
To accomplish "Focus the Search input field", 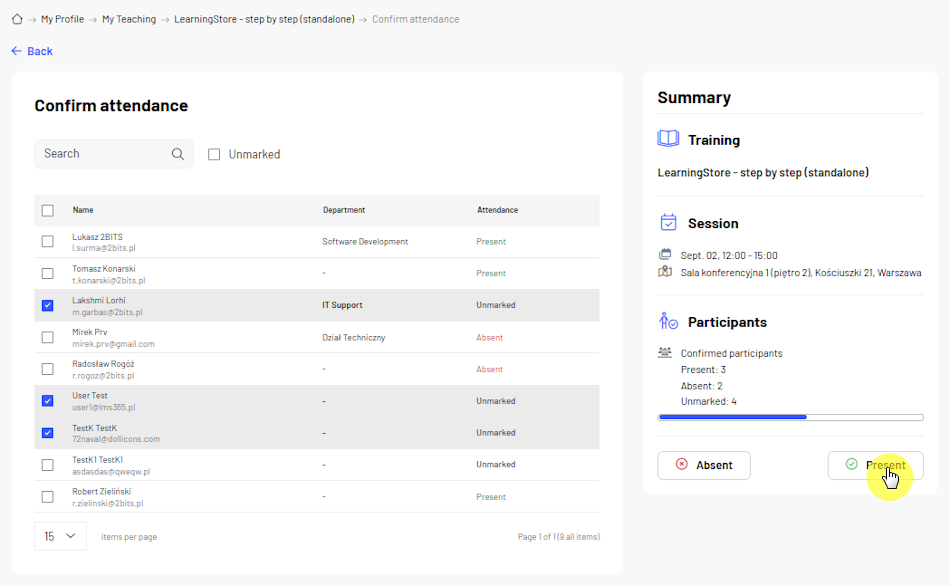I will [114, 154].
